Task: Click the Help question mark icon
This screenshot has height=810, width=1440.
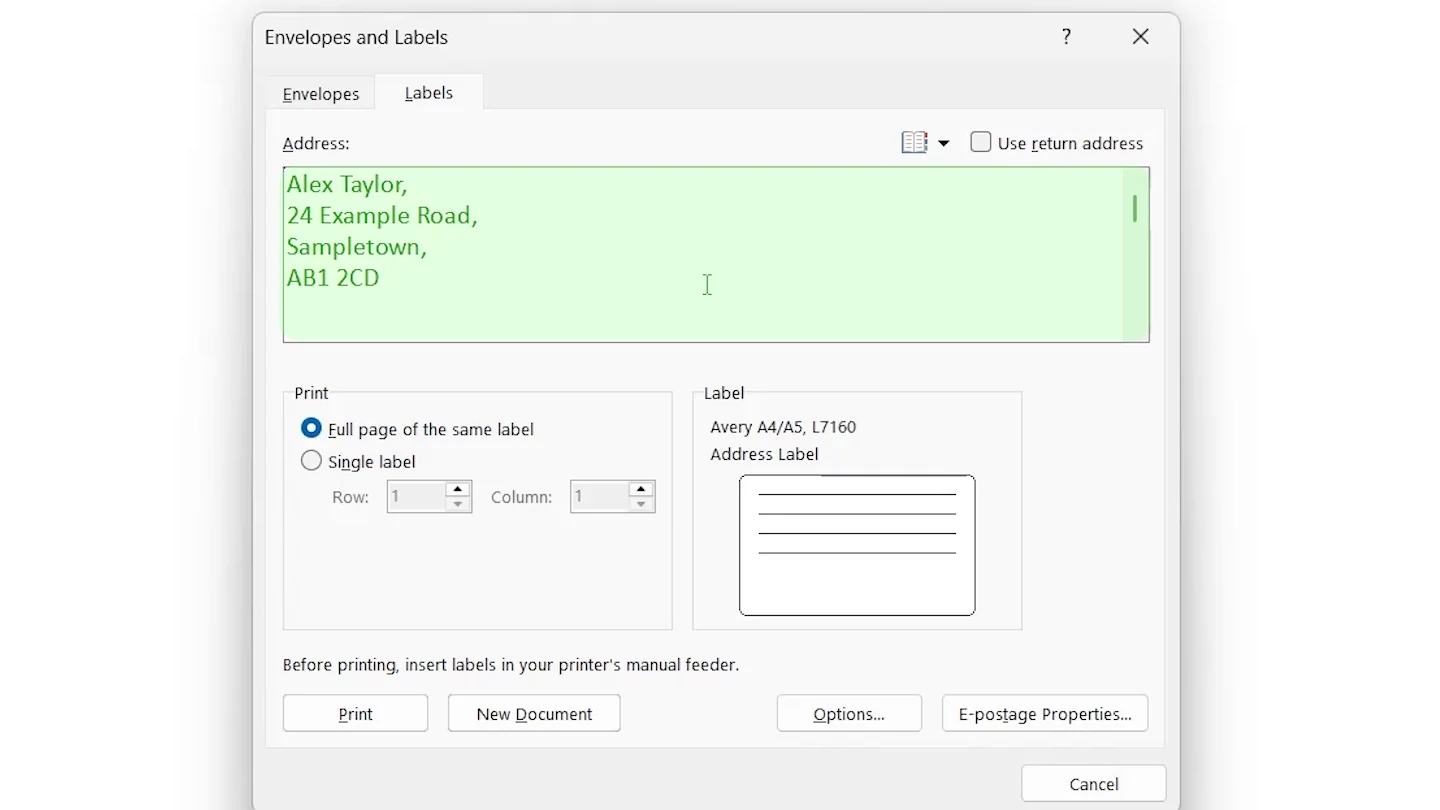Action: click(1066, 37)
